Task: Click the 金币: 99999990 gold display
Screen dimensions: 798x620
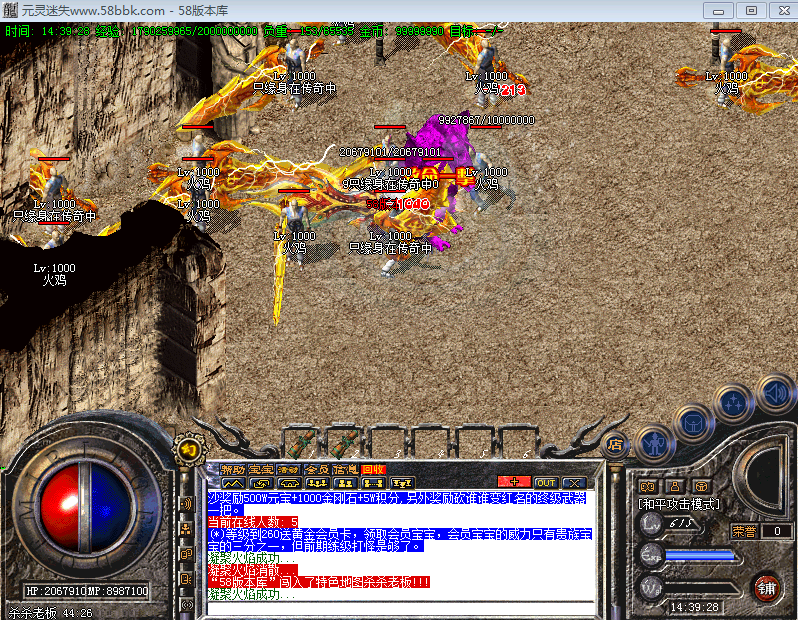Action: (x=402, y=31)
